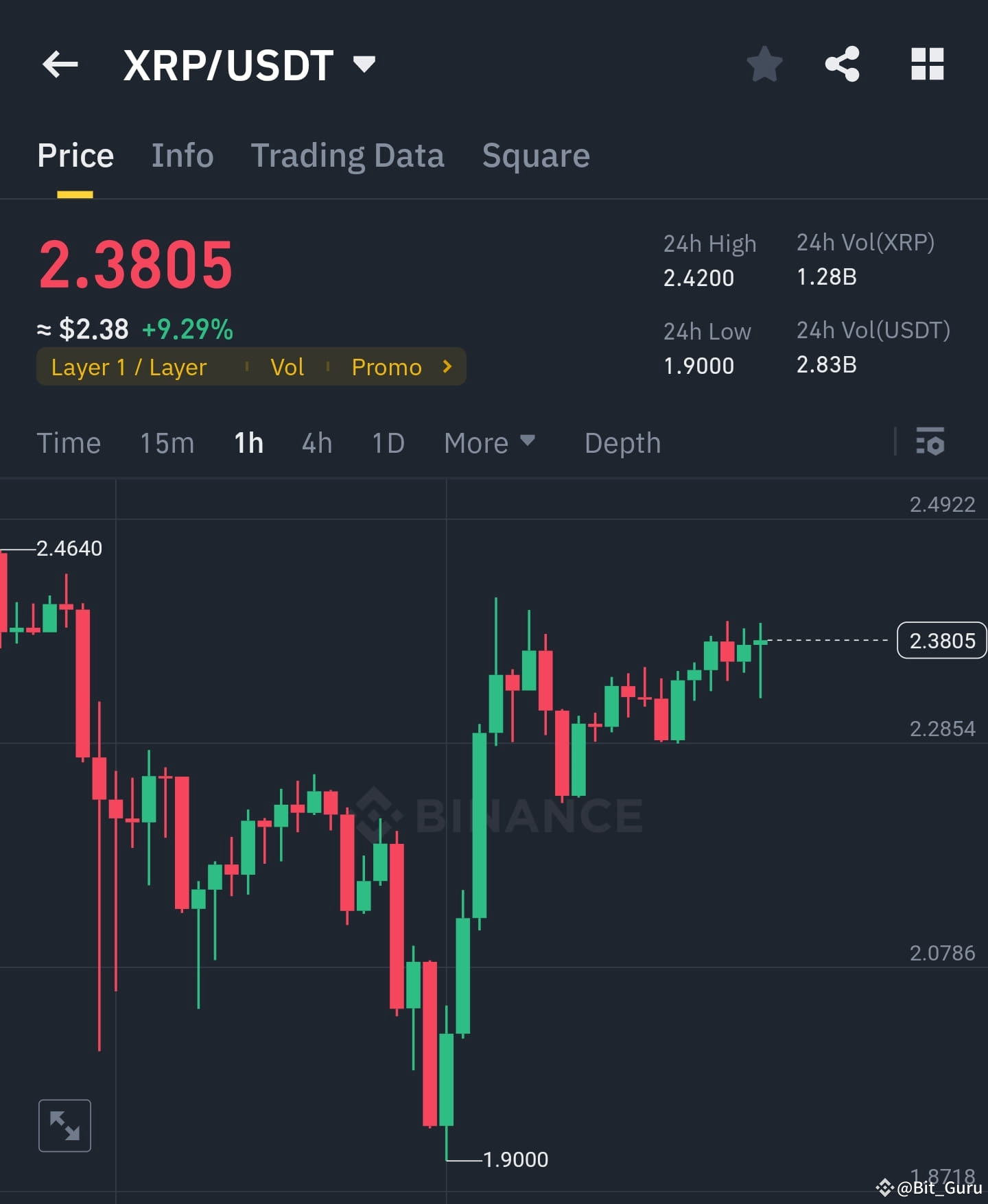Switch to the 4h timeframe
The height and width of the screenshot is (1204, 988).
[x=316, y=443]
